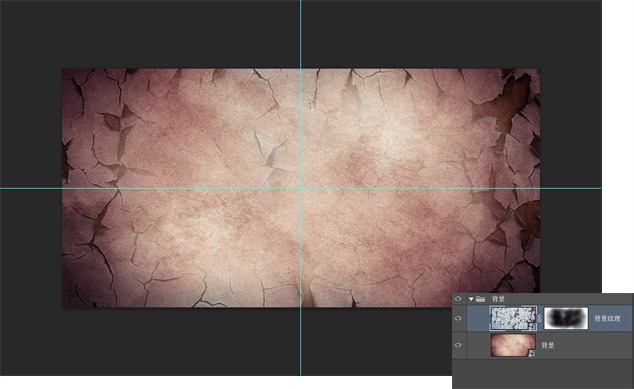Select the 背景纹理 layer mask thumbnail
Screen dimensions: 634x389
click(x=566, y=318)
